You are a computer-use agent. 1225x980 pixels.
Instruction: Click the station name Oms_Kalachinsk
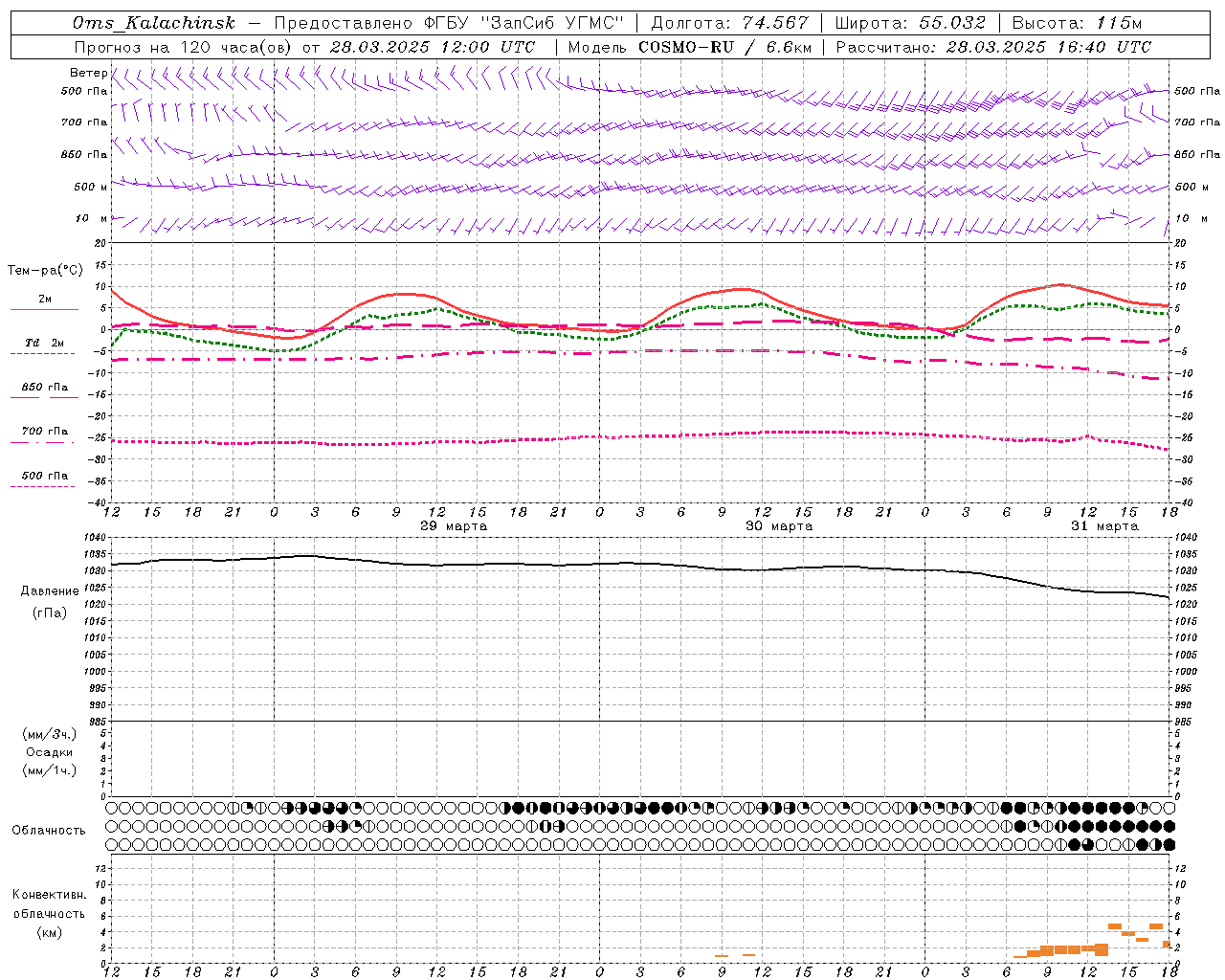pyautogui.click(x=154, y=23)
